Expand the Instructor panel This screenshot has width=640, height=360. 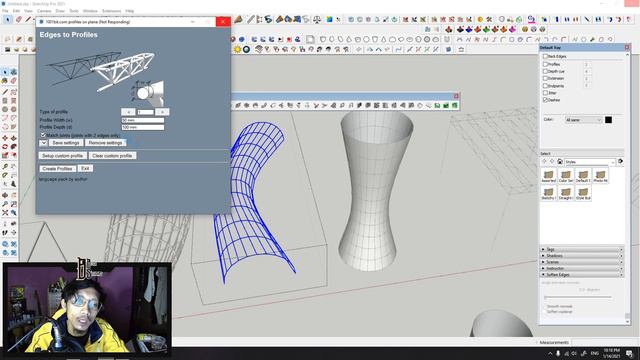pyautogui.click(x=582, y=268)
